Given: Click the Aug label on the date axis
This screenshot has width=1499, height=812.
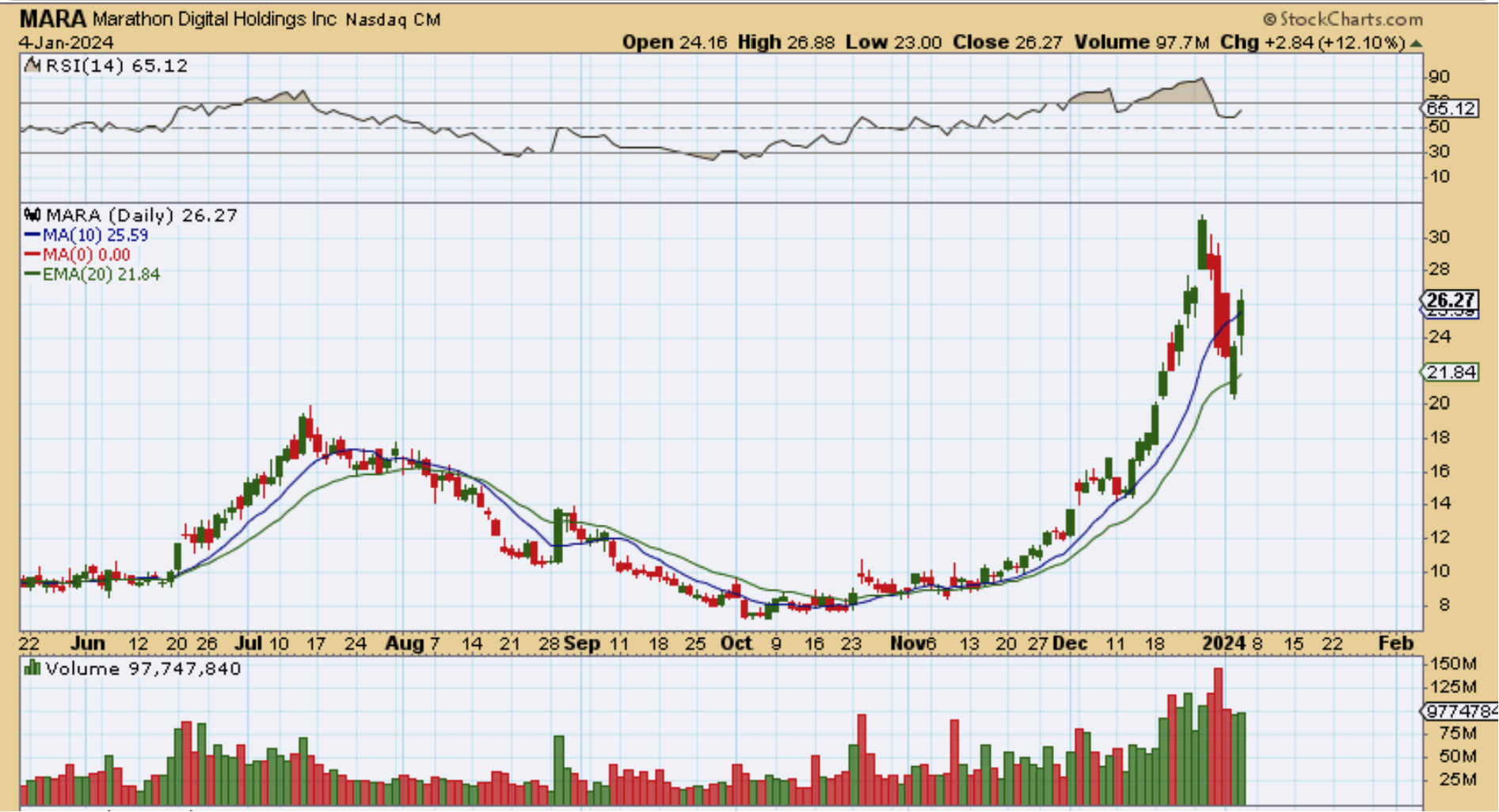Looking at the screenshot, I should [405, 643].
